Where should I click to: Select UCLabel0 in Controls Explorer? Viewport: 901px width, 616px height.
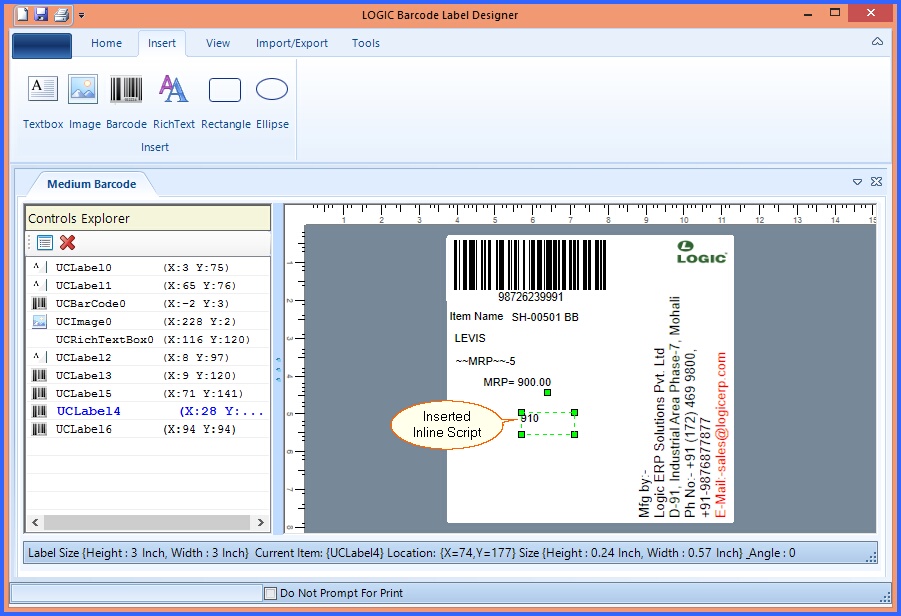click(148, 267)
